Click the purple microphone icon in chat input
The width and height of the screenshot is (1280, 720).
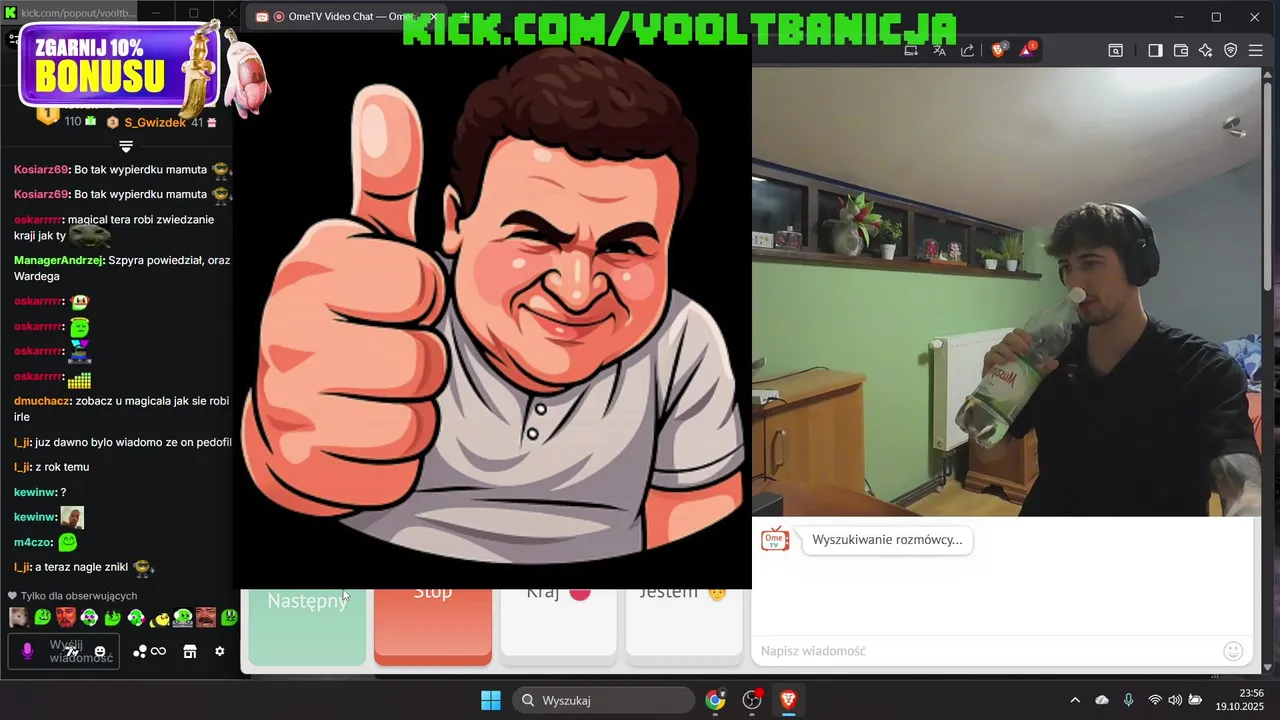point(27,651)
